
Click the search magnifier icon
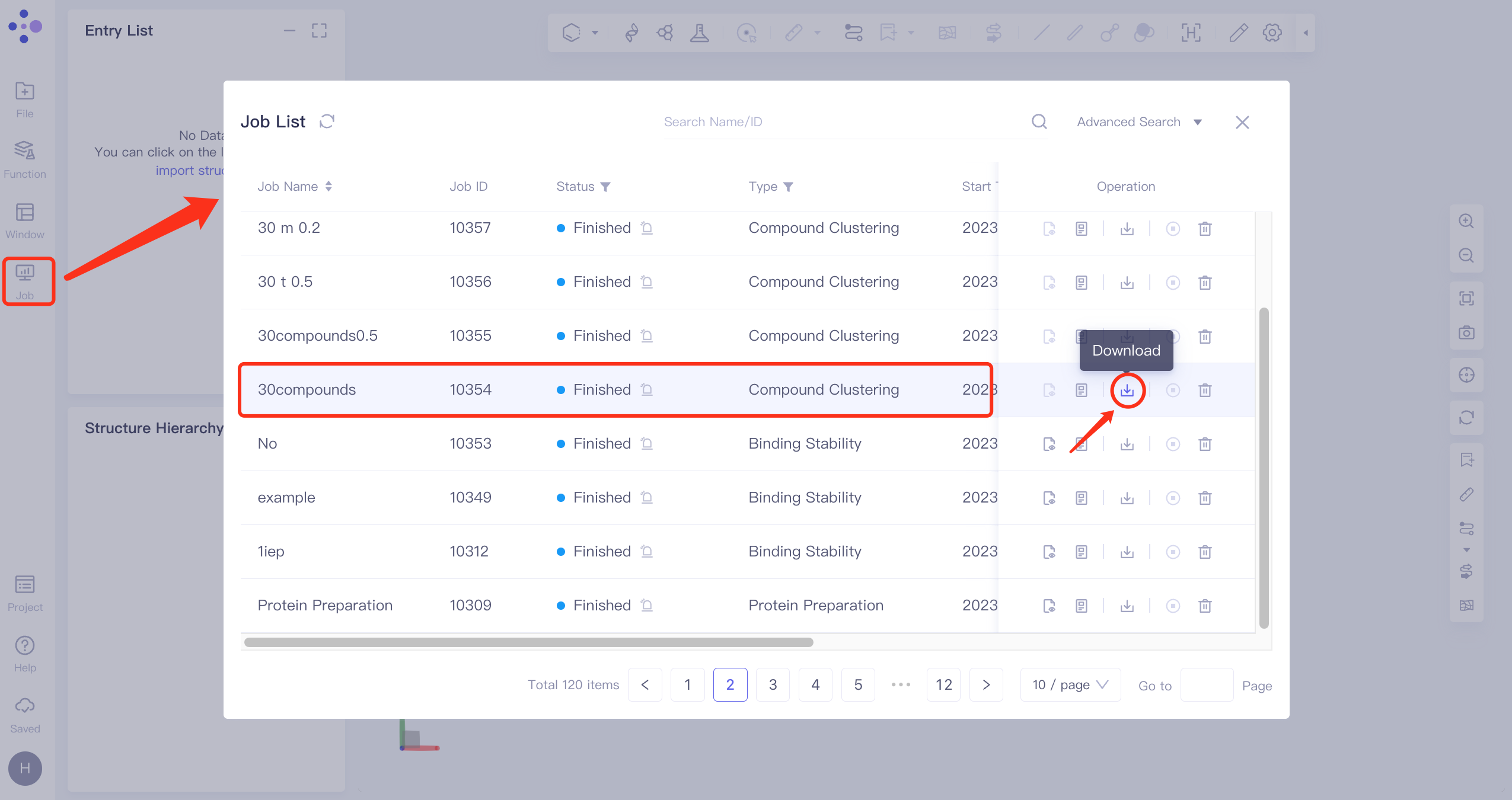(x=1039, y=121)
